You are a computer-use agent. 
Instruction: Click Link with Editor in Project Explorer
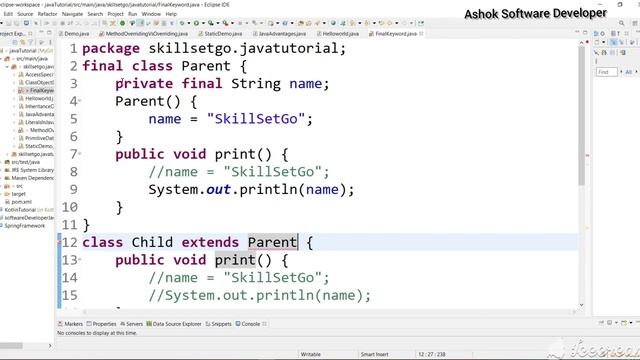coord(23,42)
